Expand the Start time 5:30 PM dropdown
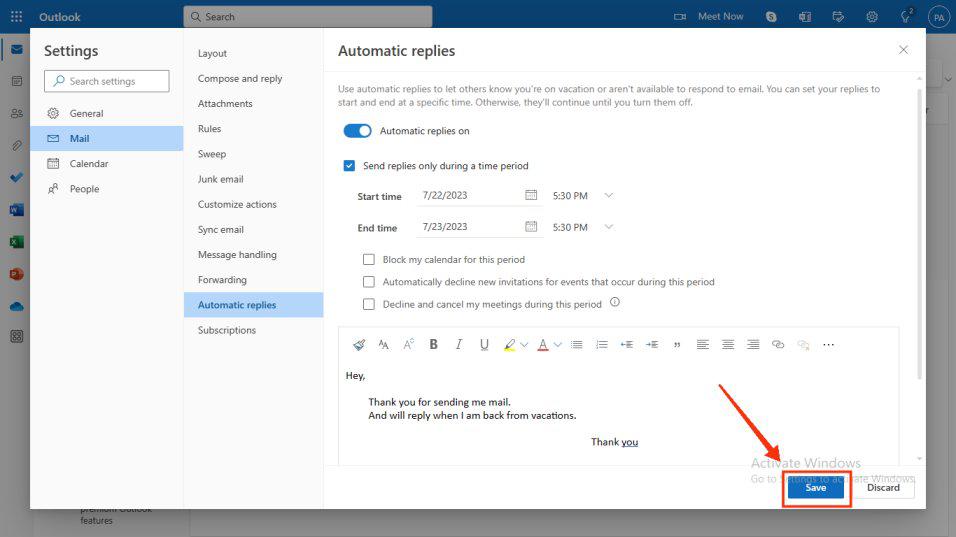This screenshot has width=956, height=537. tap(608, 195)
